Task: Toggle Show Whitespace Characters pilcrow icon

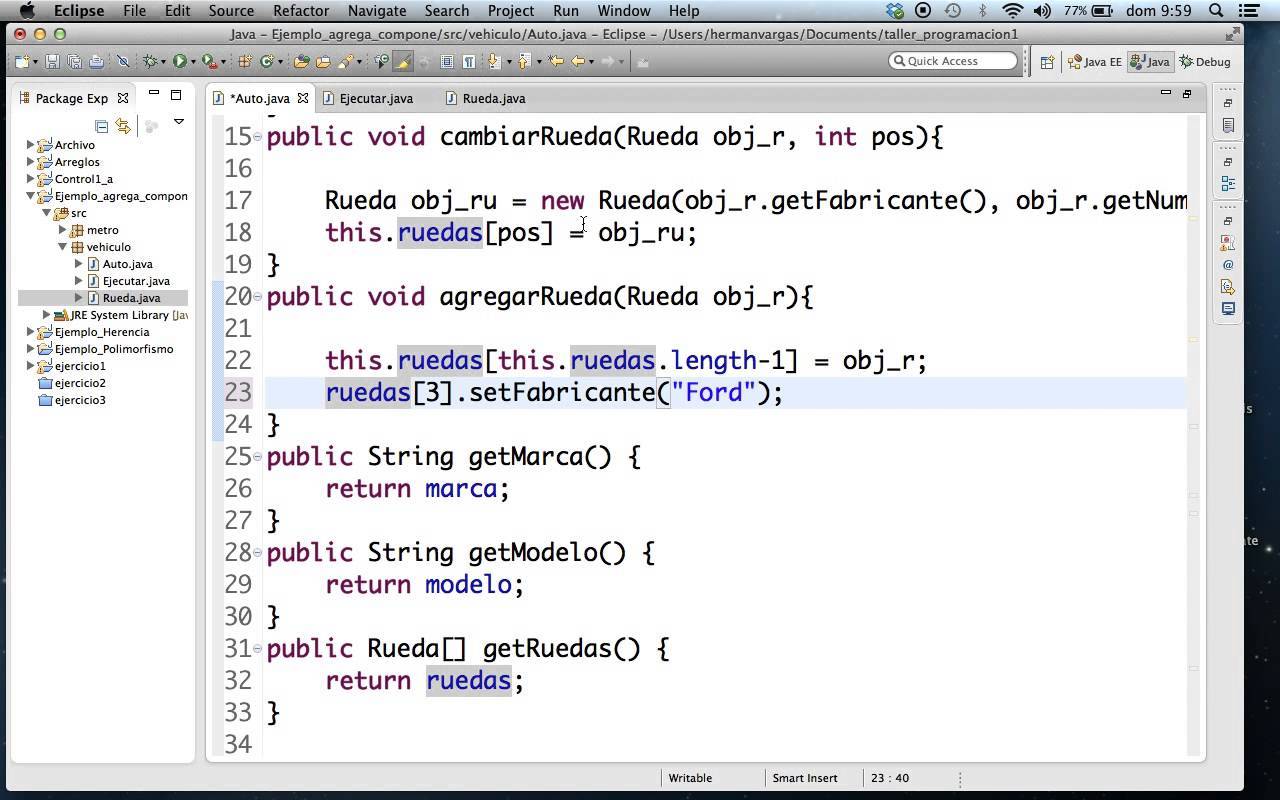Action: (x=468, y=62)
